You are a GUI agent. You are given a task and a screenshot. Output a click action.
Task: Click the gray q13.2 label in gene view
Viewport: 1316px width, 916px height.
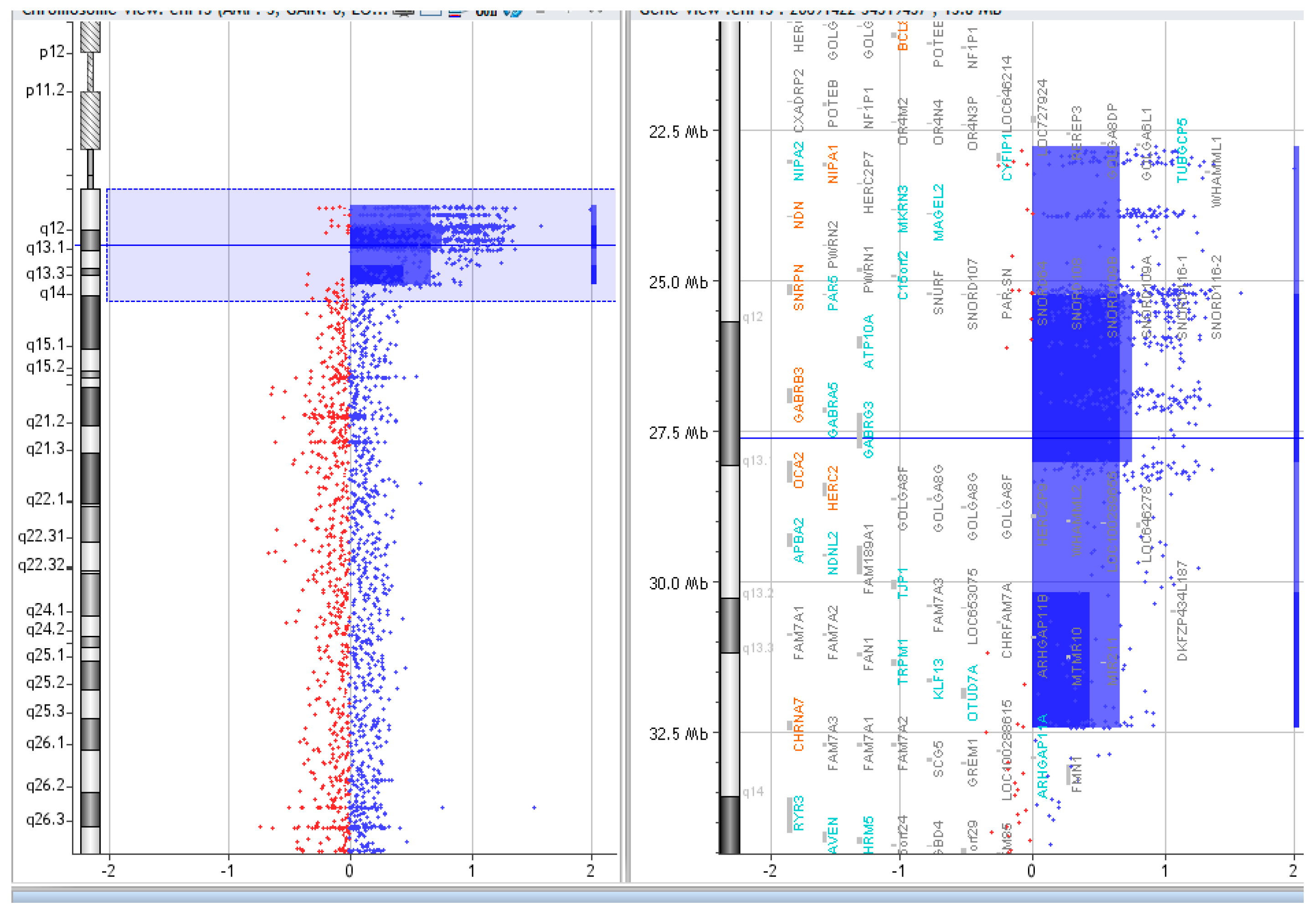click(758, 594)
